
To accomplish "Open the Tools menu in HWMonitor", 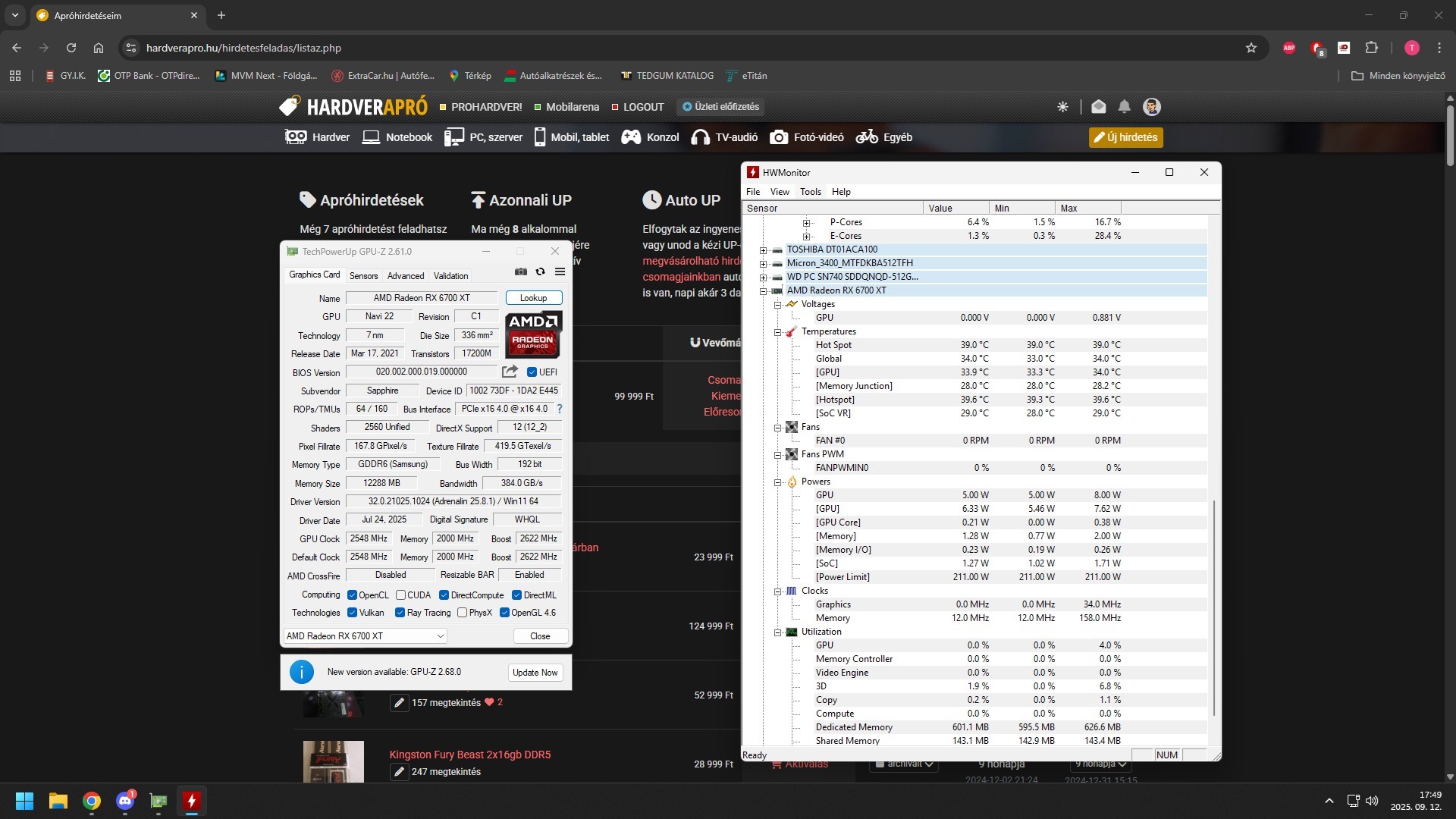I will [x=810, y=192].
